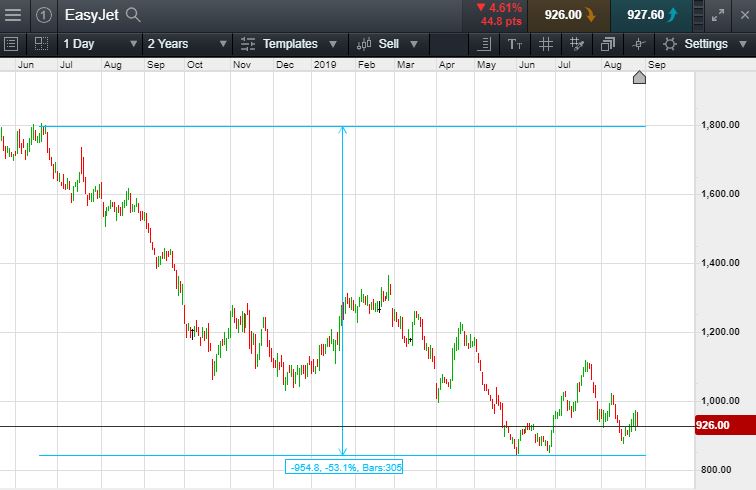
Task: Open the Templates dropdown
Action: [x=289, y=44]
